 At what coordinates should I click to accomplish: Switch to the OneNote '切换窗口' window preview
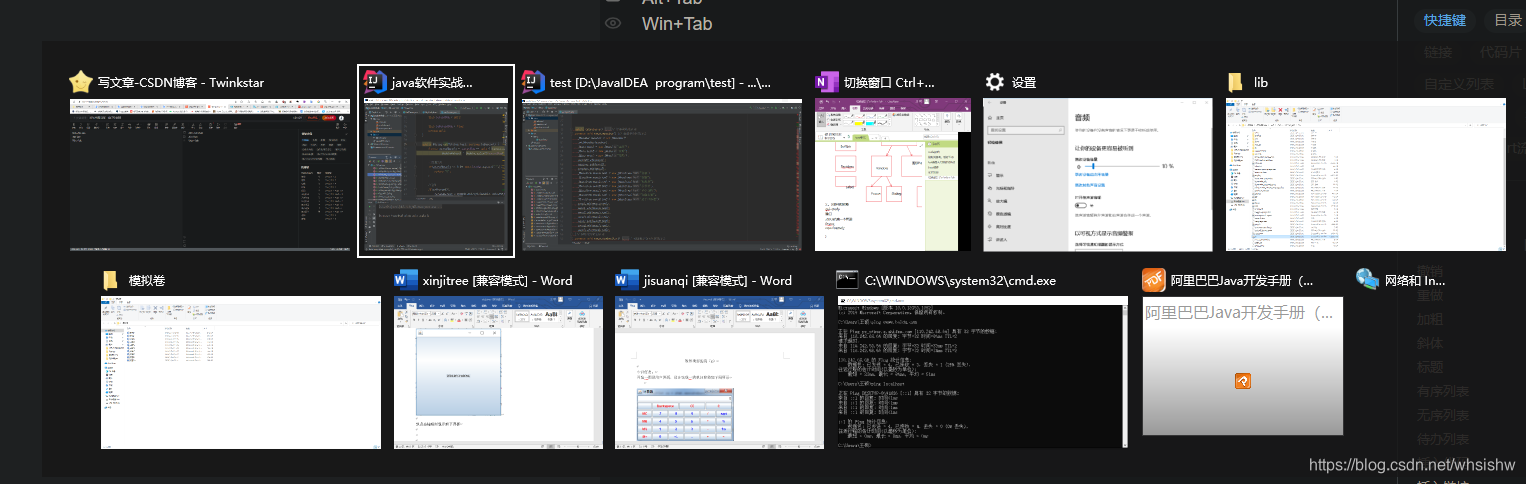pos(893,175)
